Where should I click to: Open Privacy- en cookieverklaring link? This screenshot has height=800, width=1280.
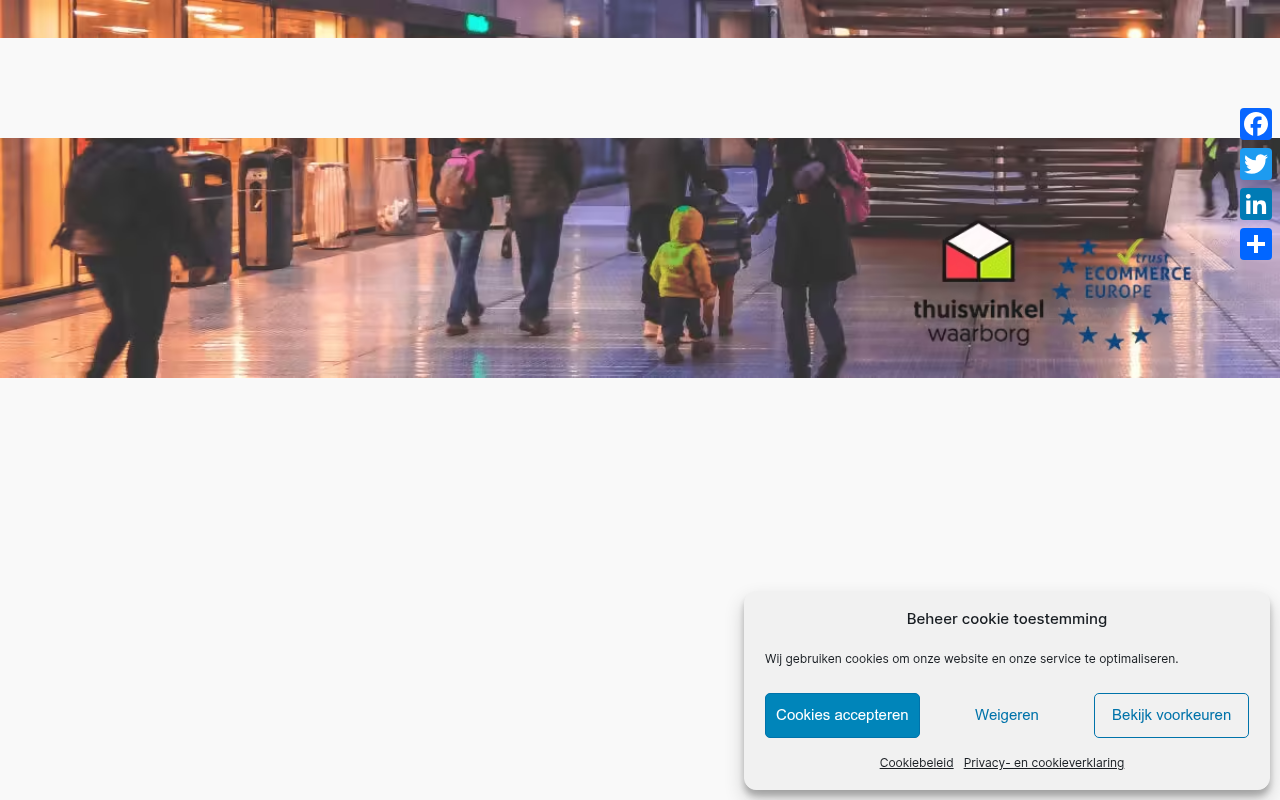1044,763
